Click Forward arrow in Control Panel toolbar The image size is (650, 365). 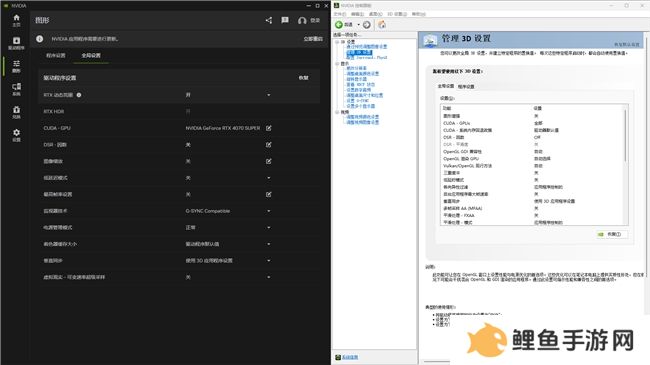[x=366, y=25]
